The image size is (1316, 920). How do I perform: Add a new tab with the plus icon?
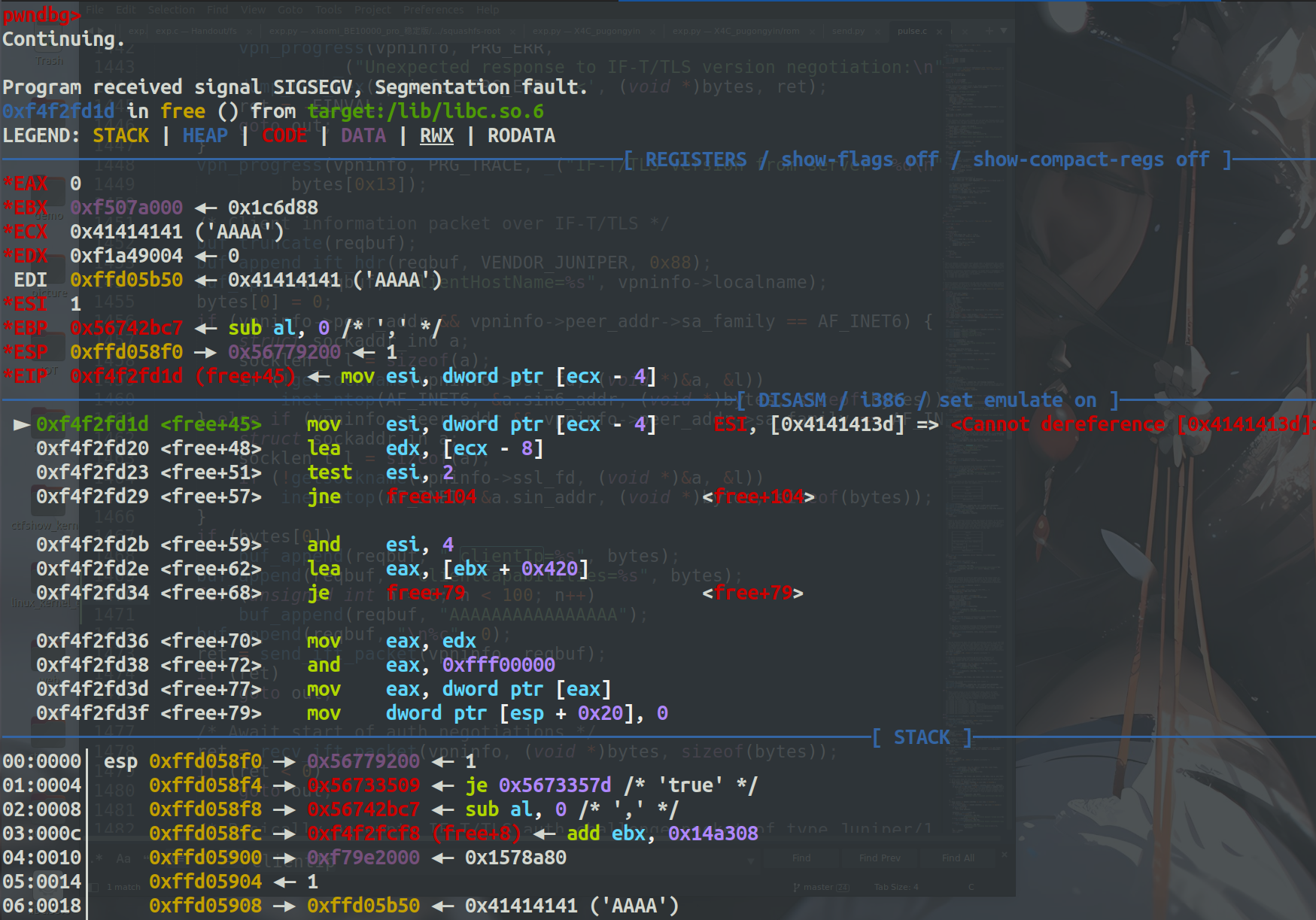tap(989, 31)
